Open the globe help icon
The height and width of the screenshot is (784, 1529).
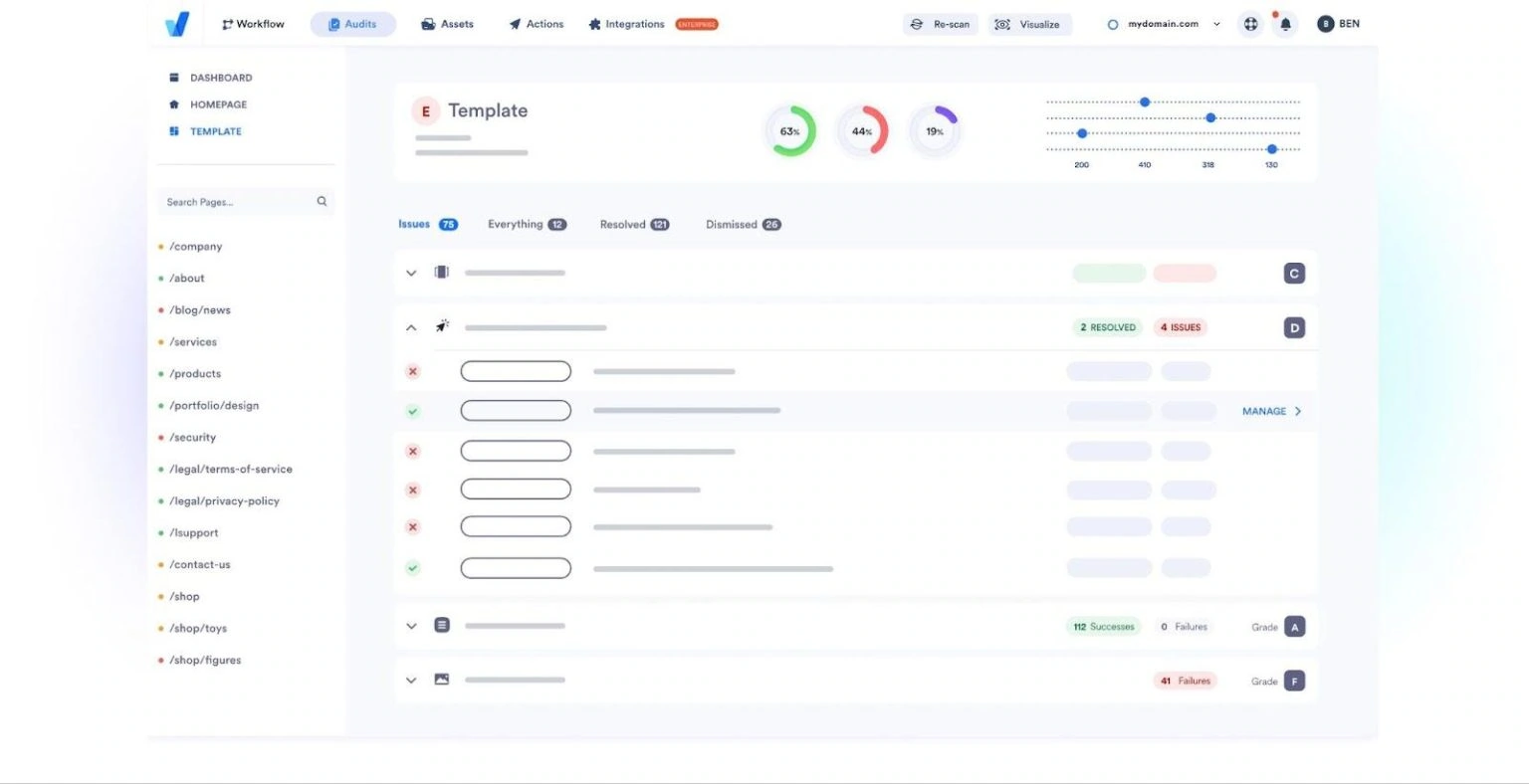click(x=1250, y=24)
